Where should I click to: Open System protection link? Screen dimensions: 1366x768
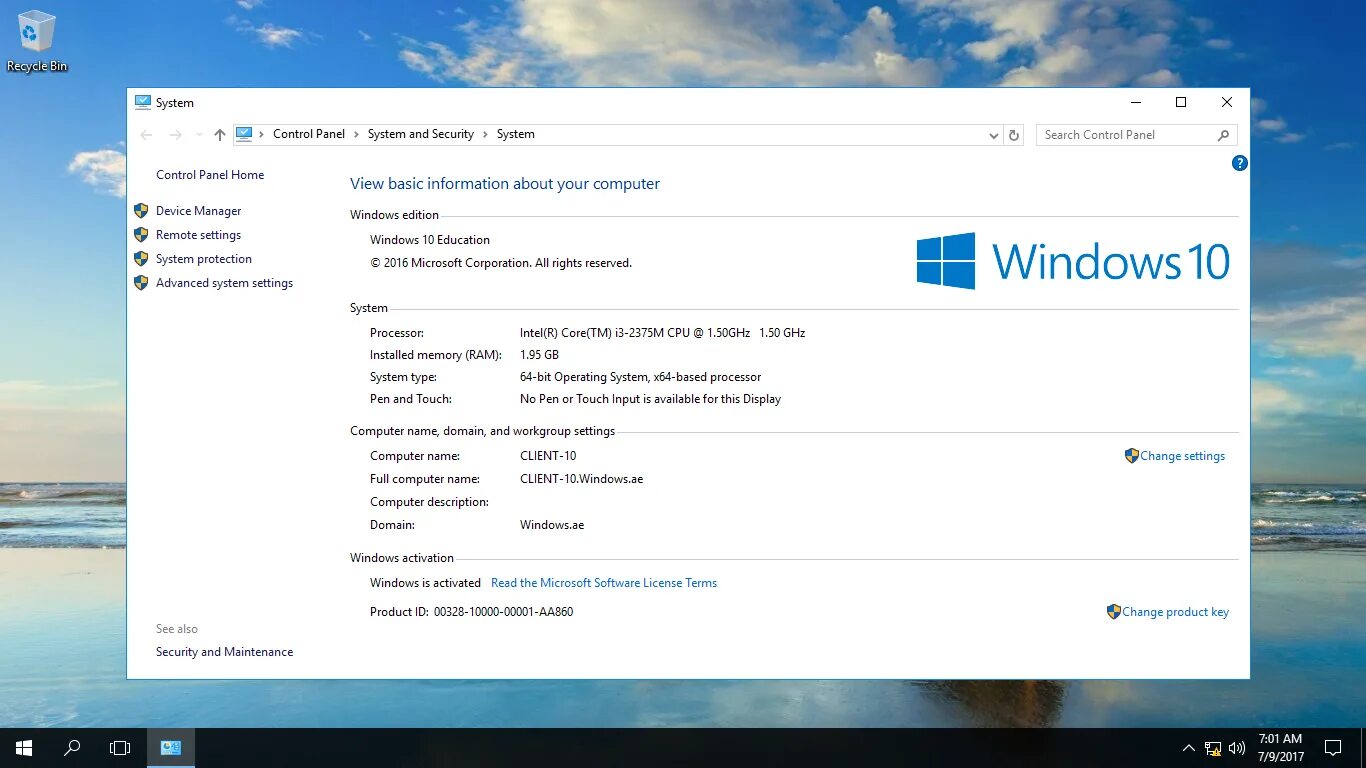(204, 259)
